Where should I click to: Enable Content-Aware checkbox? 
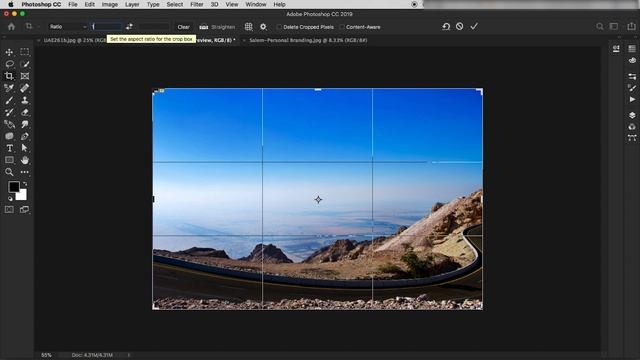pos(342,27)
